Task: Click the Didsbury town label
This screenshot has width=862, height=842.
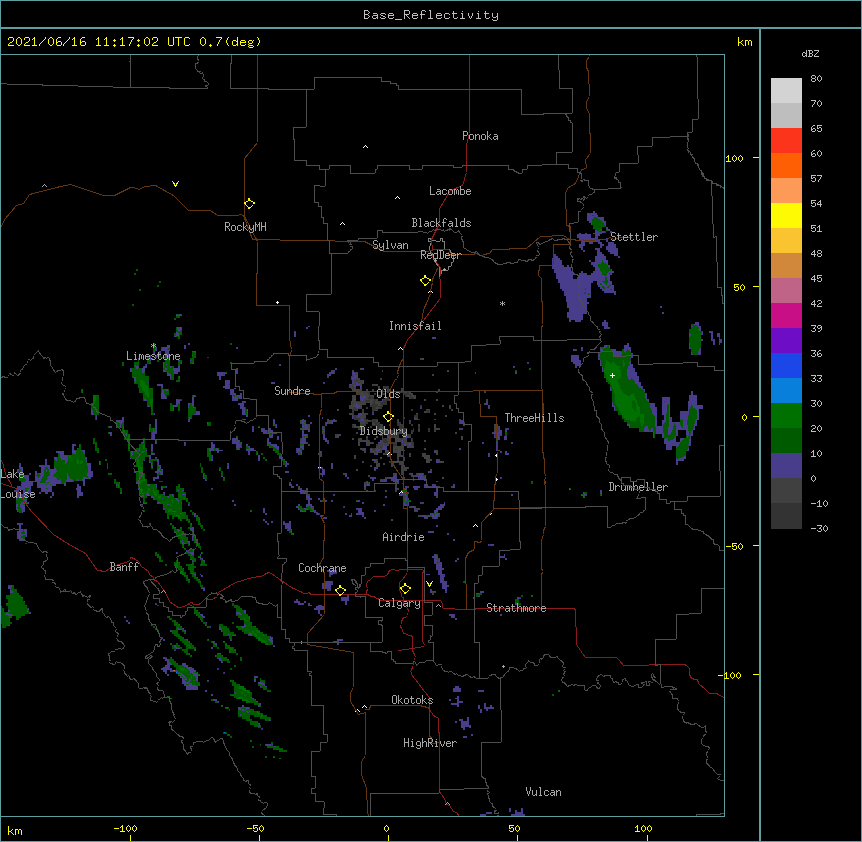Action: click(383, 431)
